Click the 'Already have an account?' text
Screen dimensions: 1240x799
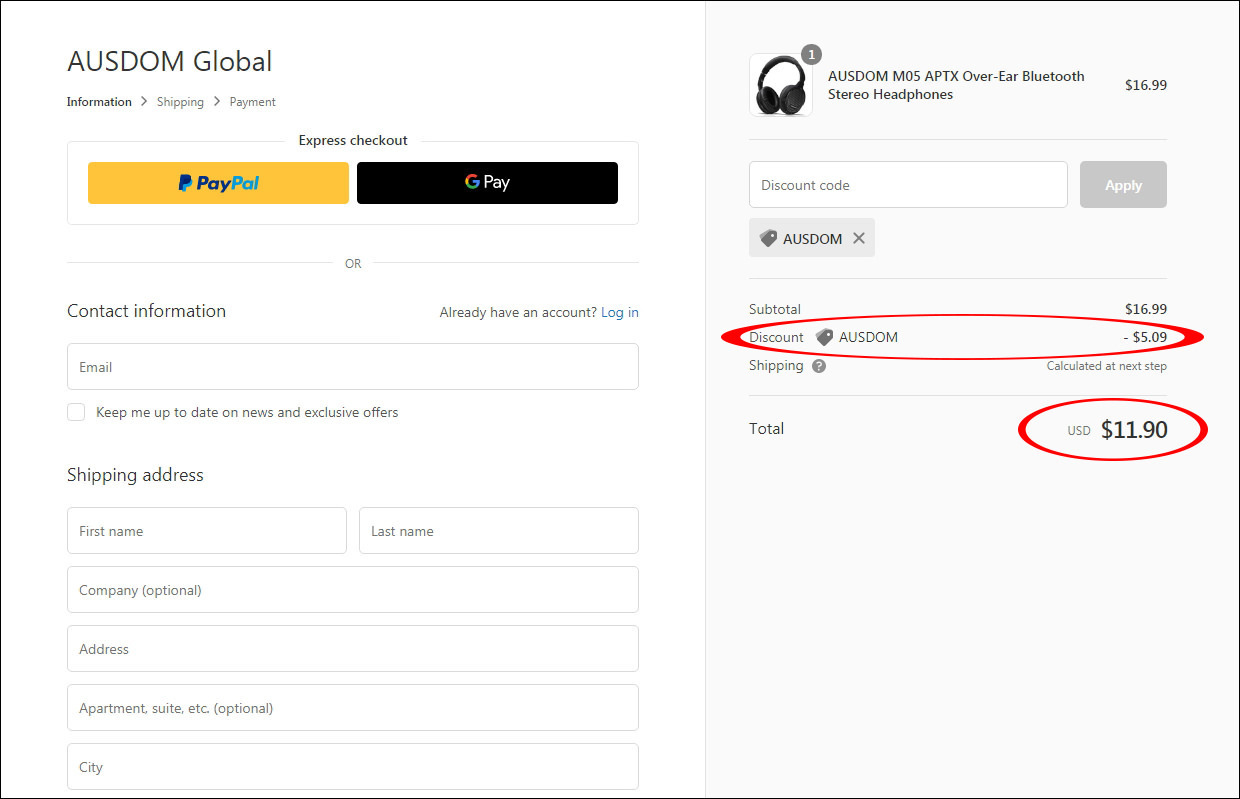point(518,313)
